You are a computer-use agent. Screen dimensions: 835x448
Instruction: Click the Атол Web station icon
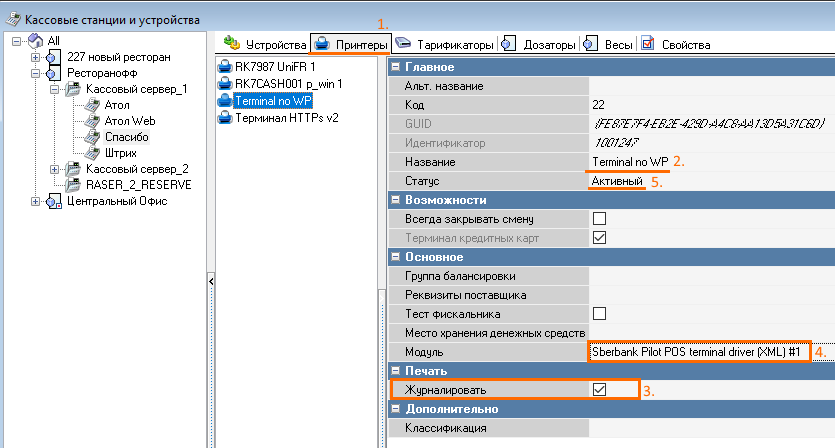[93, 120]
